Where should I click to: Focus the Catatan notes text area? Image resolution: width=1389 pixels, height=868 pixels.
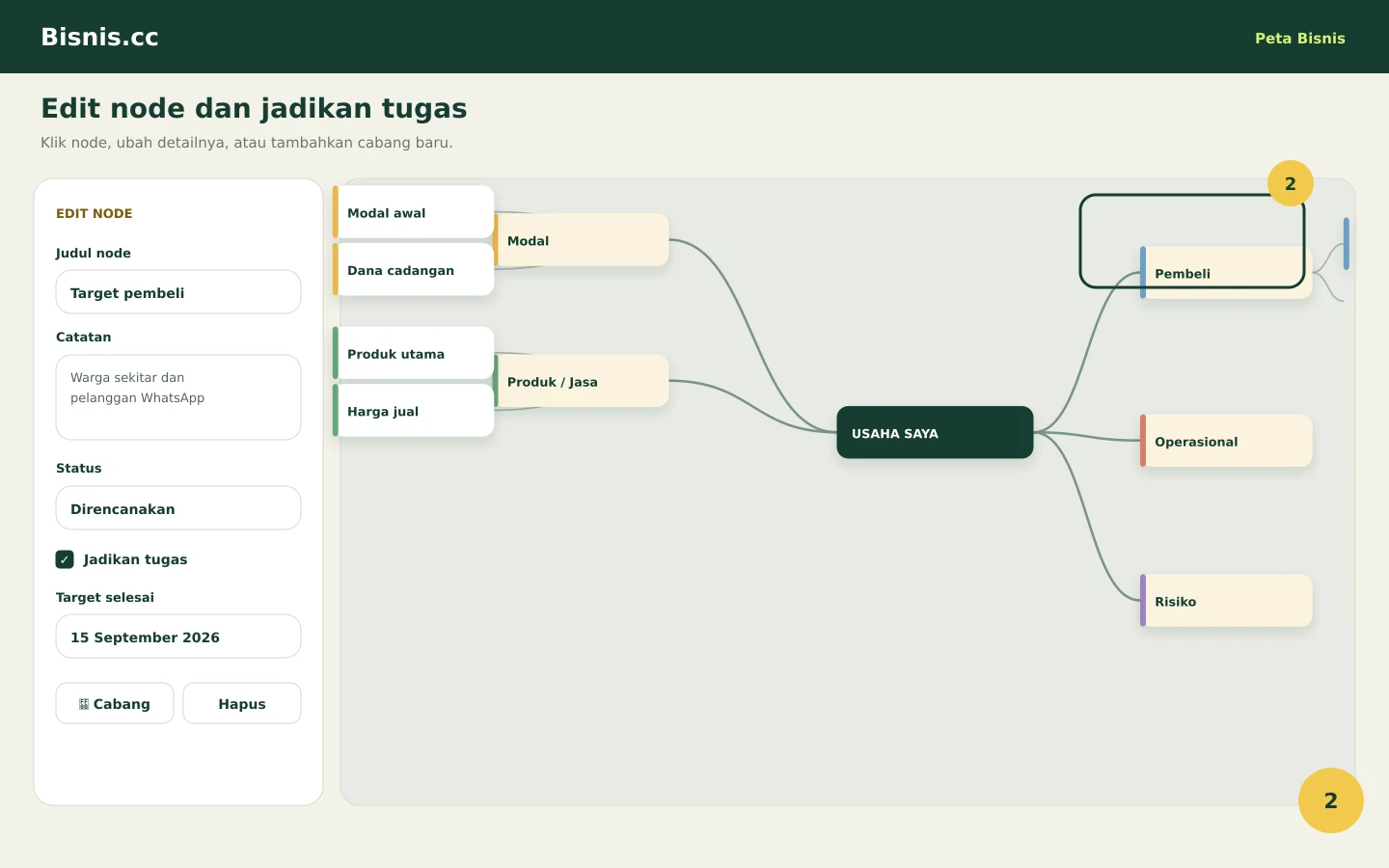(x=178, y=397)
